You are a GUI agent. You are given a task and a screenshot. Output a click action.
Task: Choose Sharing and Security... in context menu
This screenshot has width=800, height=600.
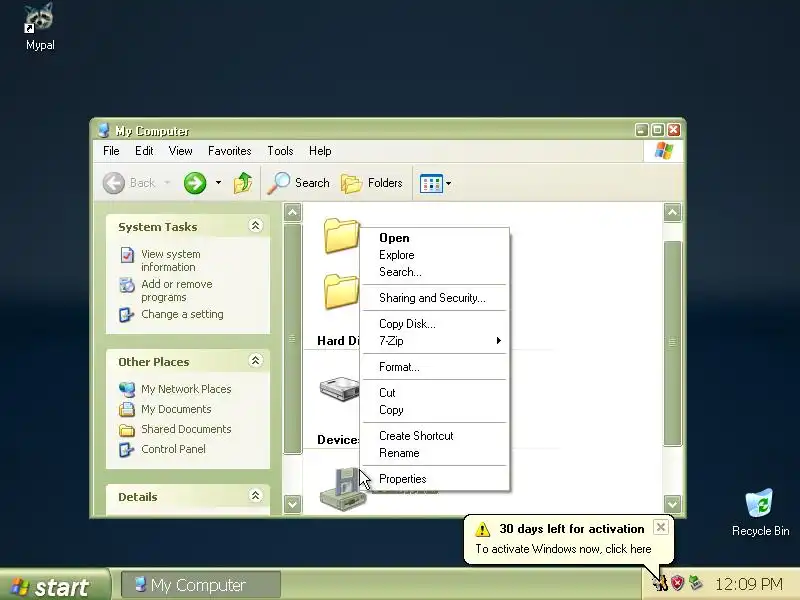coord(435,298)
